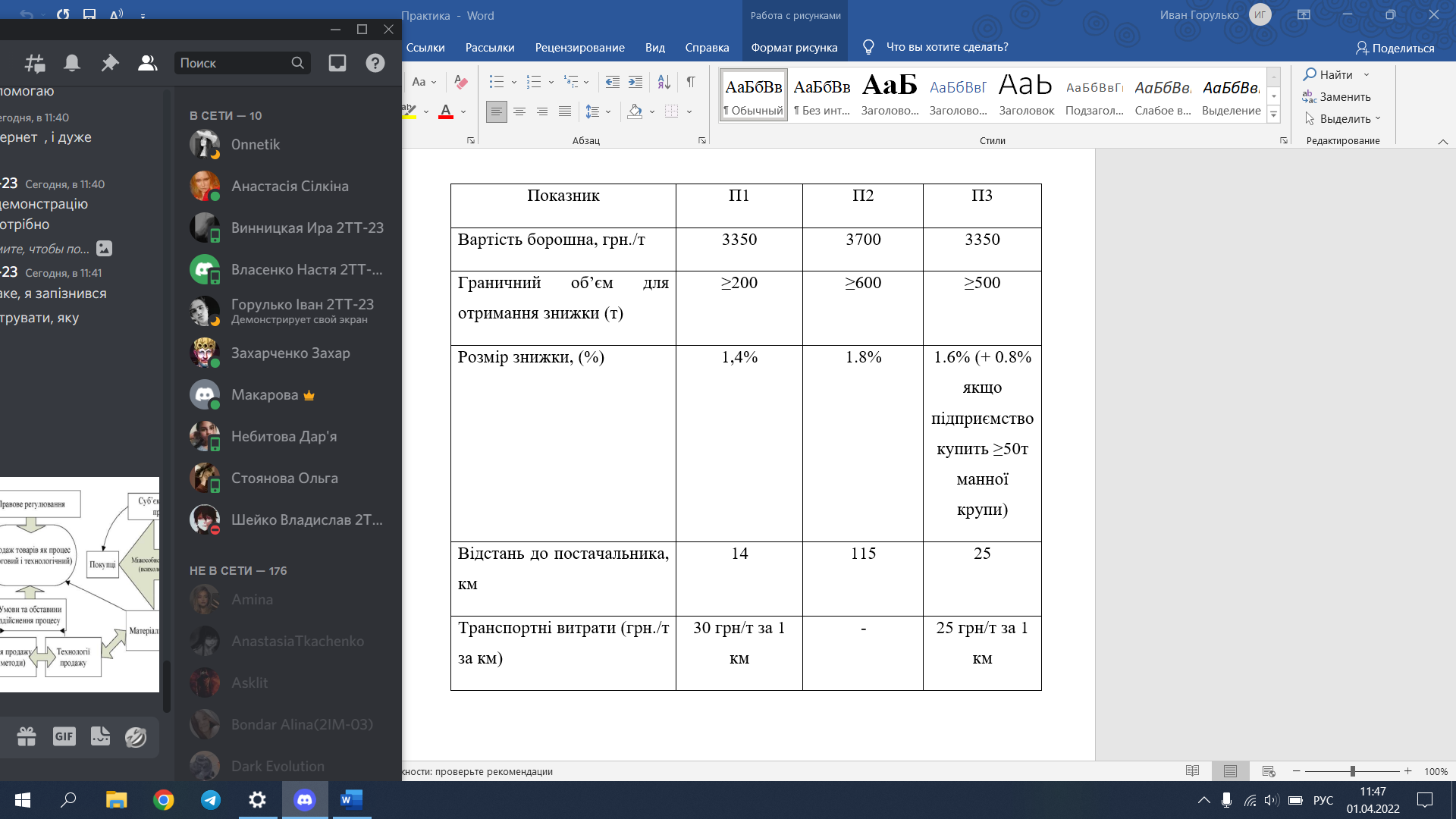Open the Ссылки ribbon tab

pyautogui.click(x=425, y=47)
